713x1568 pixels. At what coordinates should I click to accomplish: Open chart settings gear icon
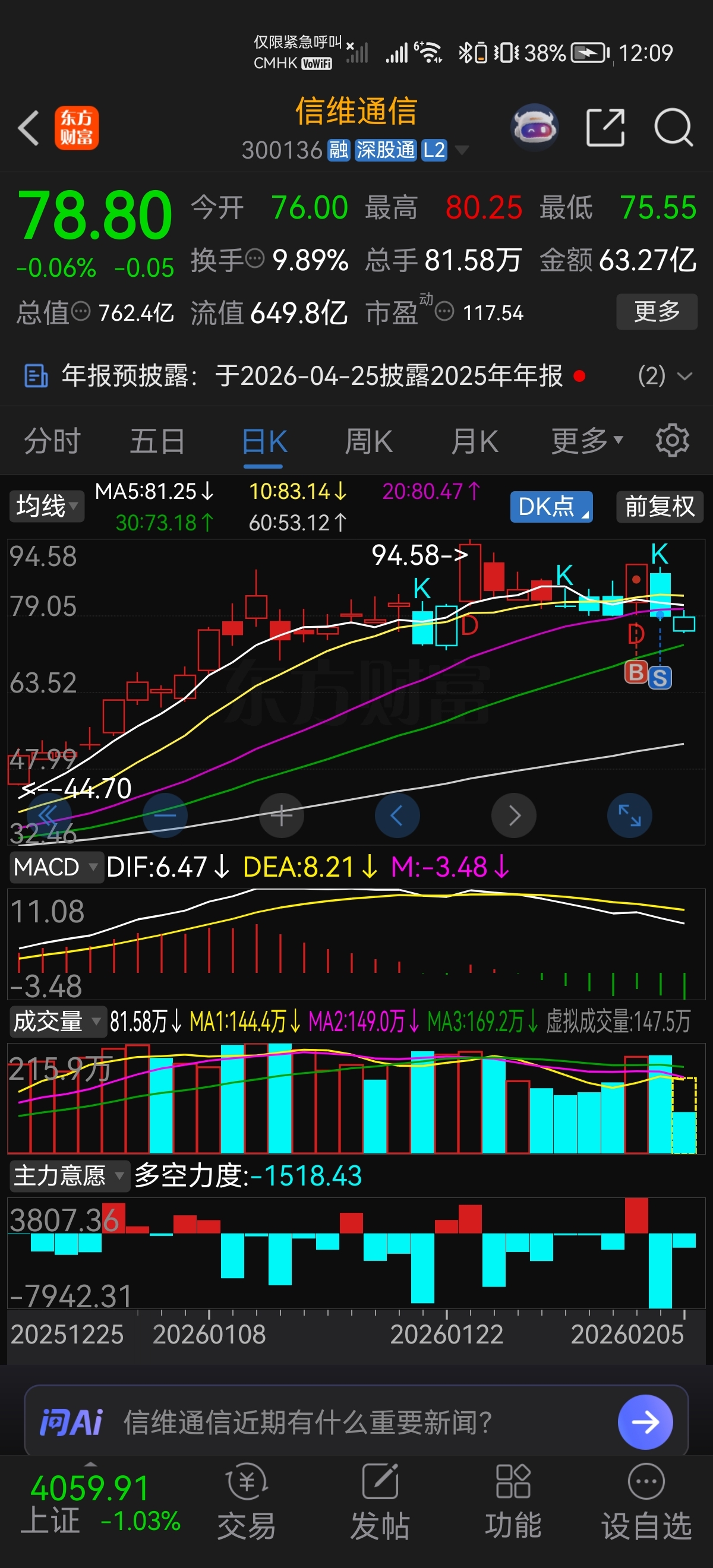(672, 440)
